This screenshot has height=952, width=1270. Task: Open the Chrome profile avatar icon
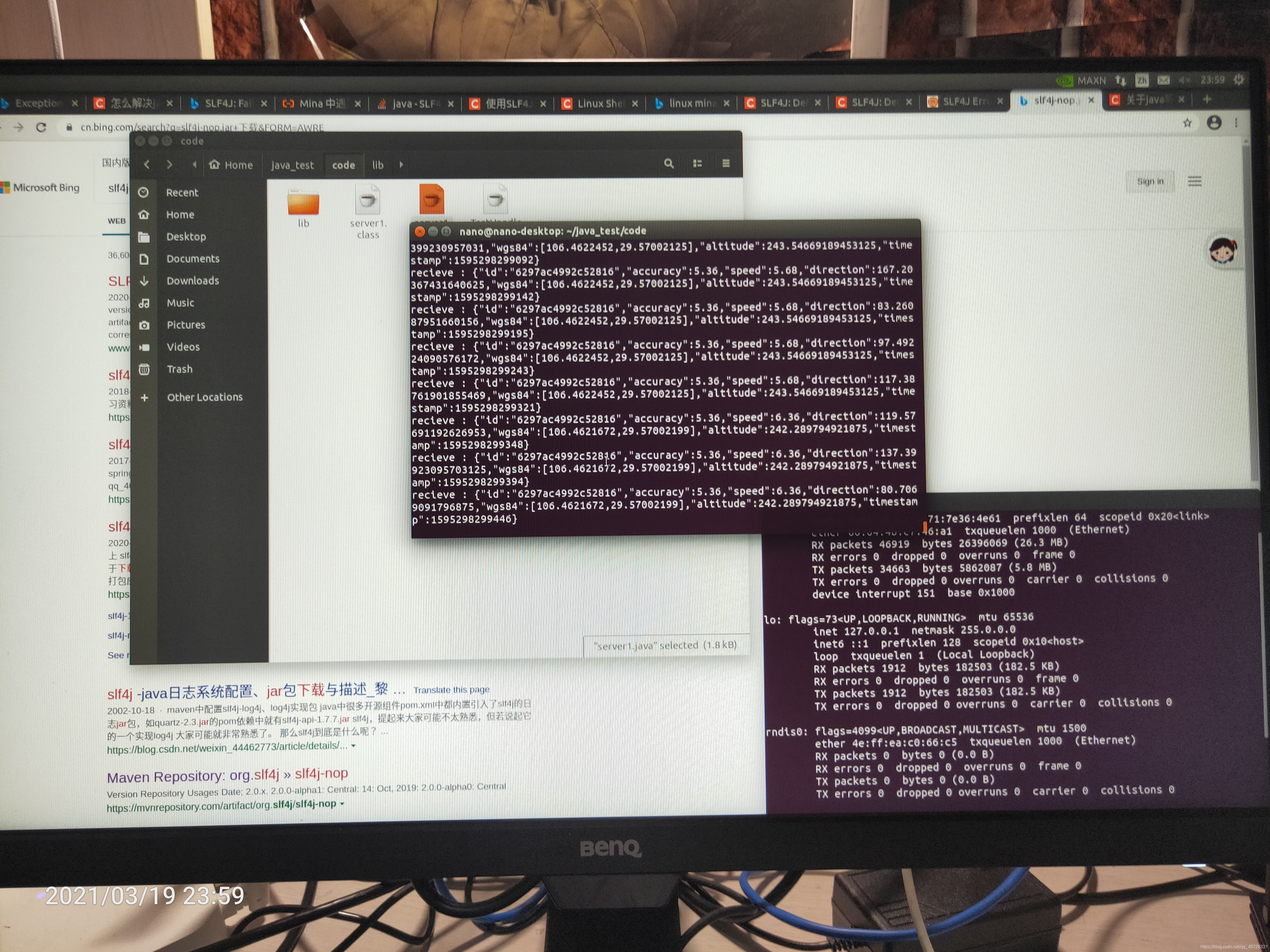click(x=1214, y=123)
